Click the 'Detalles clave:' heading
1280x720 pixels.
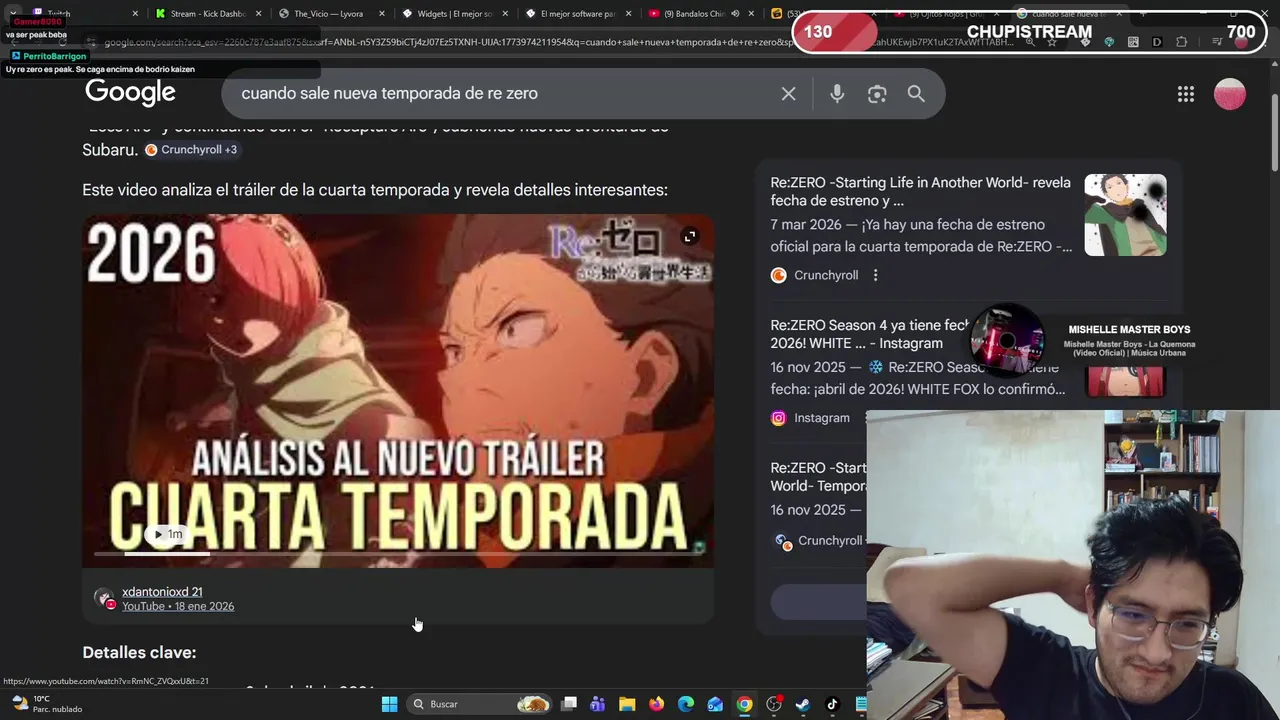click(139, 652)
